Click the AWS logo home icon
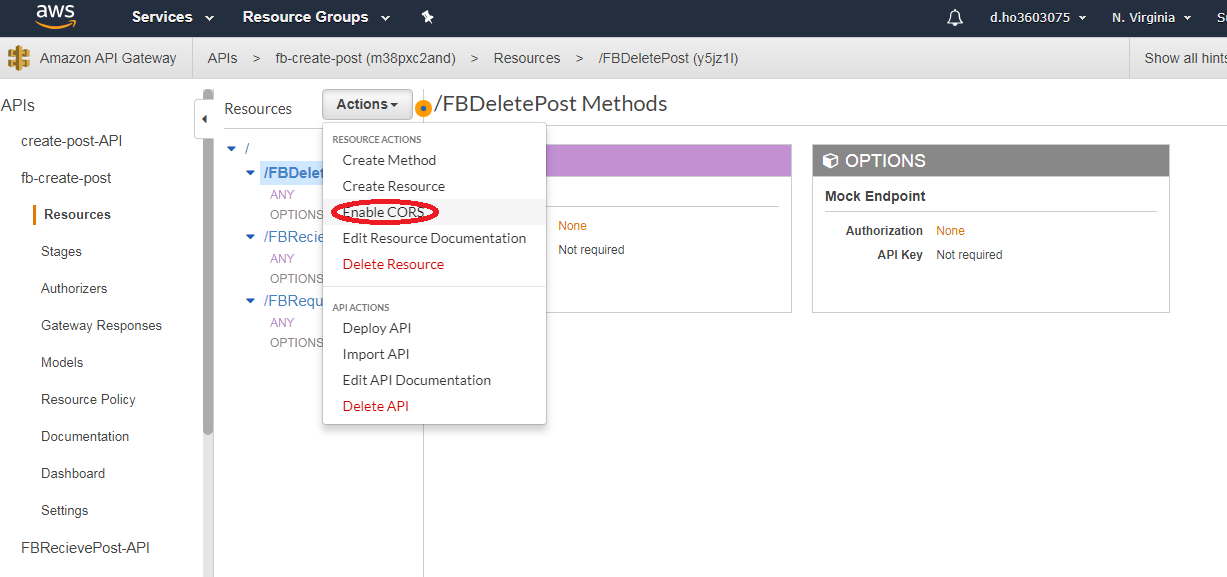The height and width of the screenshot is (577, 1227). pyautogui.click(x=56, y=17)
